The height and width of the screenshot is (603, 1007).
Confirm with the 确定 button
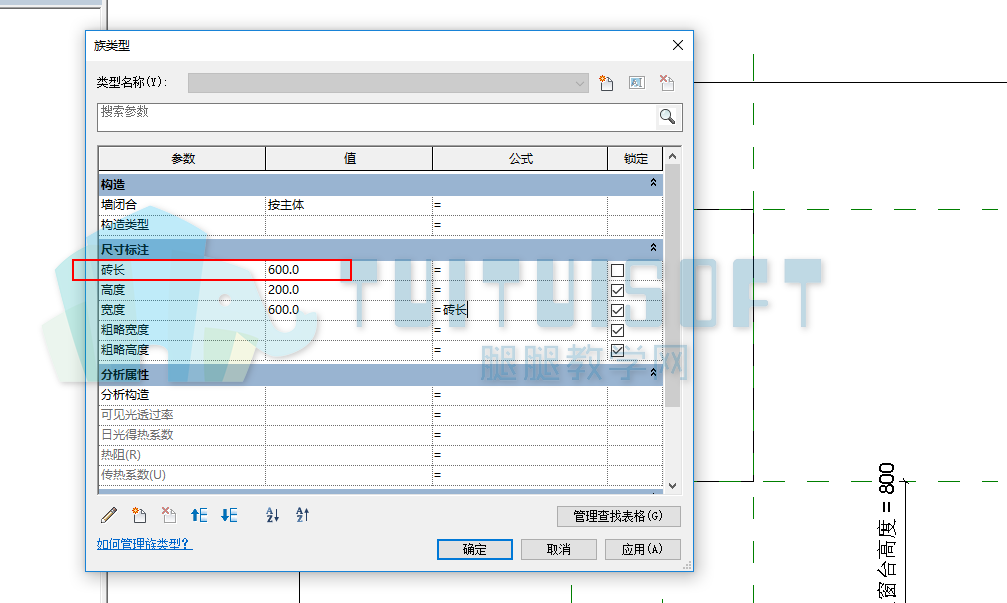[475, 549]
